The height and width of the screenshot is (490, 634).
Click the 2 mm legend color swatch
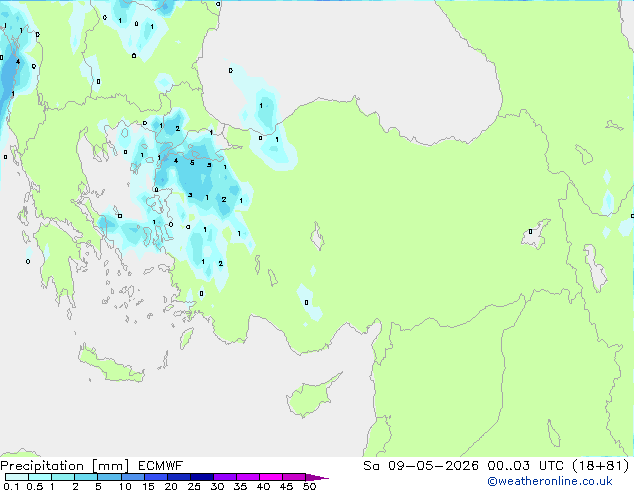86,477
